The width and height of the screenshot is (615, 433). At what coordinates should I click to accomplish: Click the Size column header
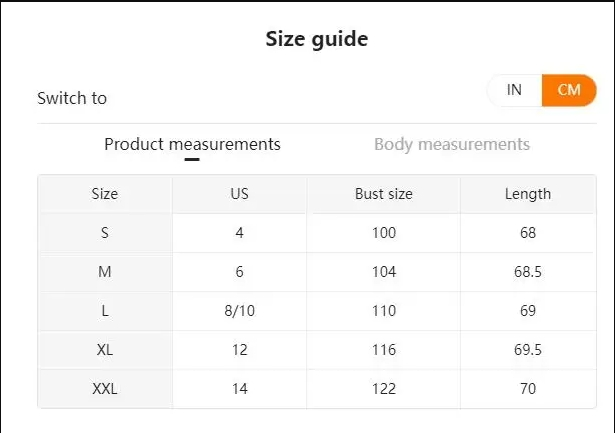(x=105, y=194)
